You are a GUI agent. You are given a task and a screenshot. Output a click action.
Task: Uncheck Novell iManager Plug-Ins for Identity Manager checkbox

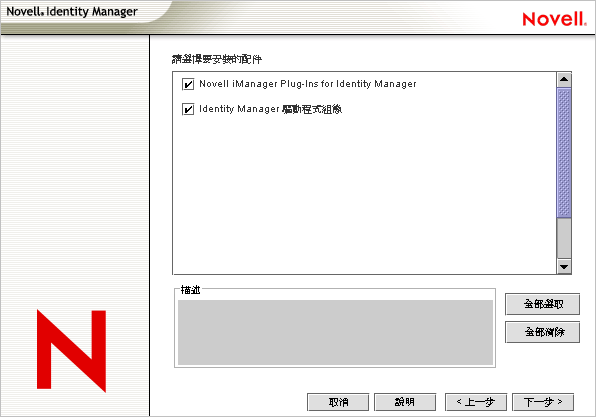coord(188,84)
